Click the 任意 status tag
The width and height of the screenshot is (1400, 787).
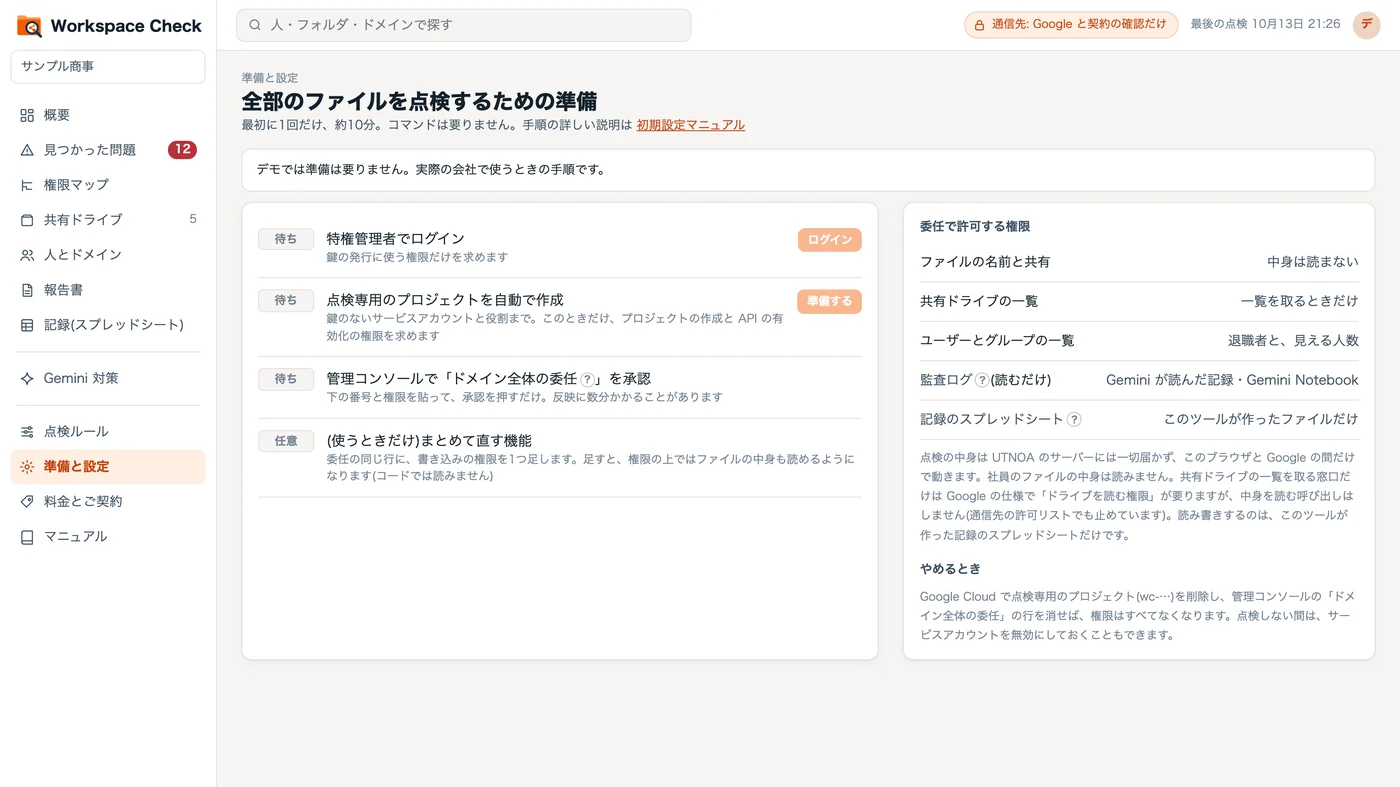(286, 441)
